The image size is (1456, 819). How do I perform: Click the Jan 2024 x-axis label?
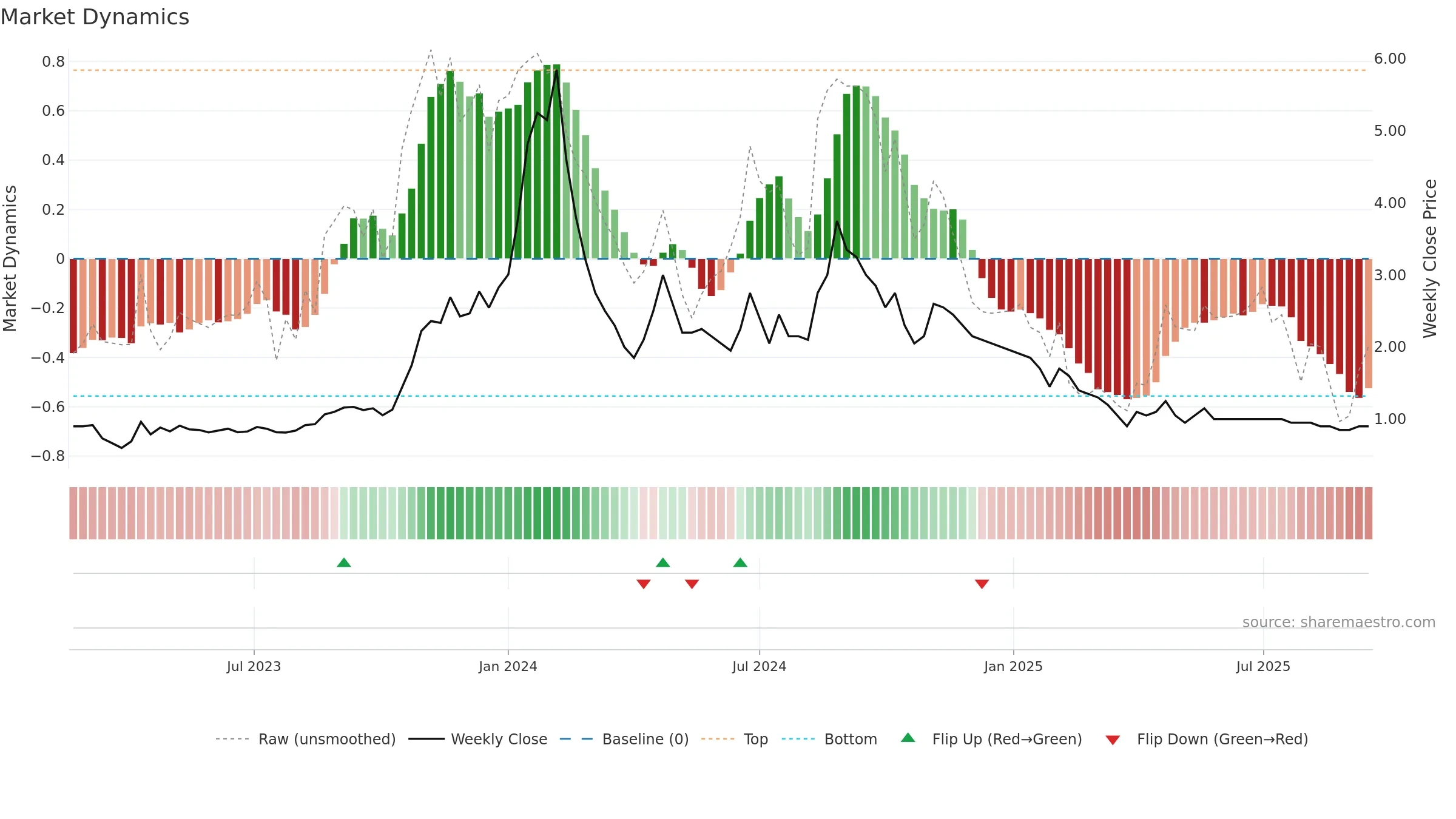[508, 666]
